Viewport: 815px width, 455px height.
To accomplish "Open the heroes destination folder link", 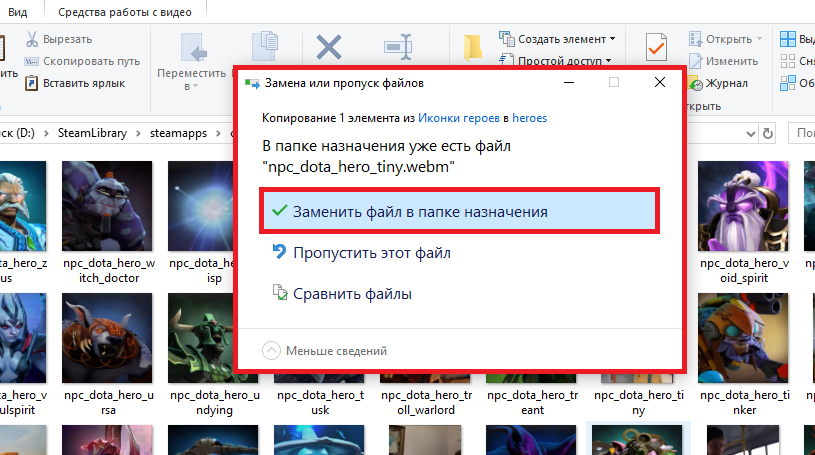I will 529,118.
